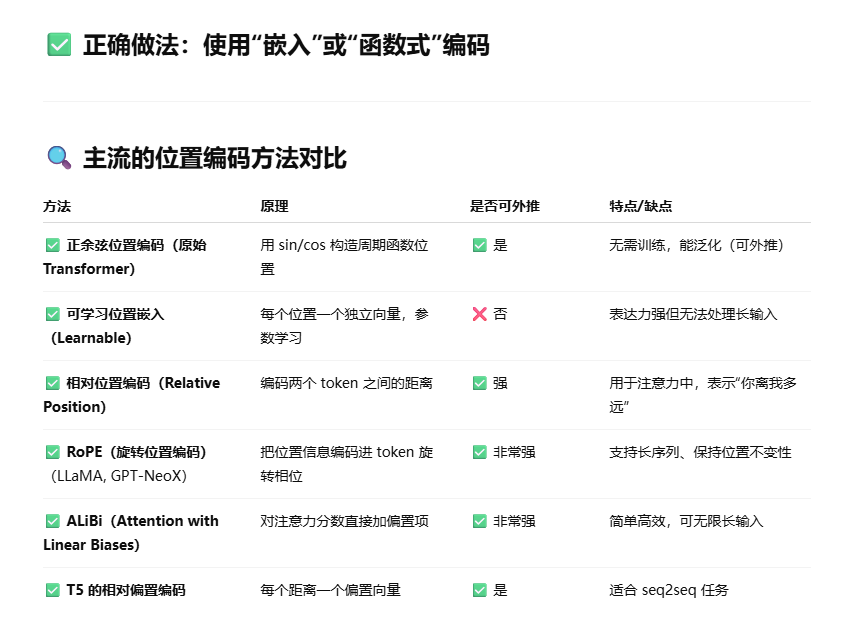Click column header 原理
Image resolution: width=849 pixels, height=623 pixels.
275,206
